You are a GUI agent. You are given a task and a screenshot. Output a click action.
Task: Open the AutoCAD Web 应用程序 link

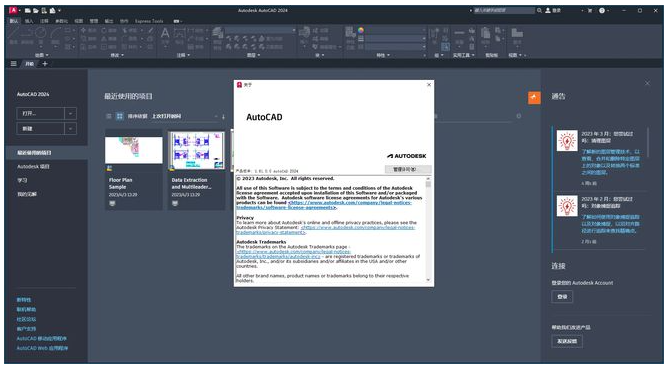pyautogui.click(x=42, y=348)
